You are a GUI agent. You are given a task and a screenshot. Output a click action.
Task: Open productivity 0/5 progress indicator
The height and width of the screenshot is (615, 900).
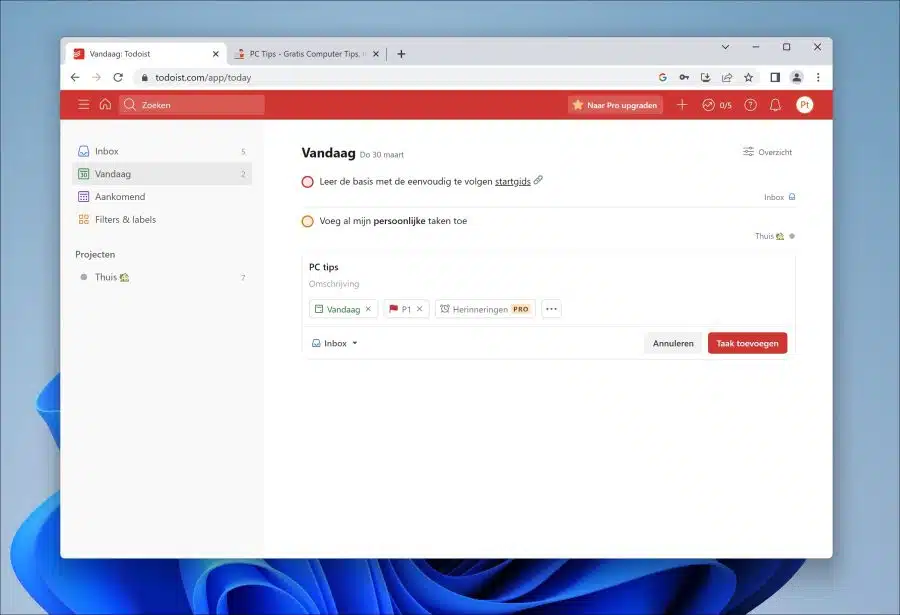pyautogui.click(x=717, y=105)
